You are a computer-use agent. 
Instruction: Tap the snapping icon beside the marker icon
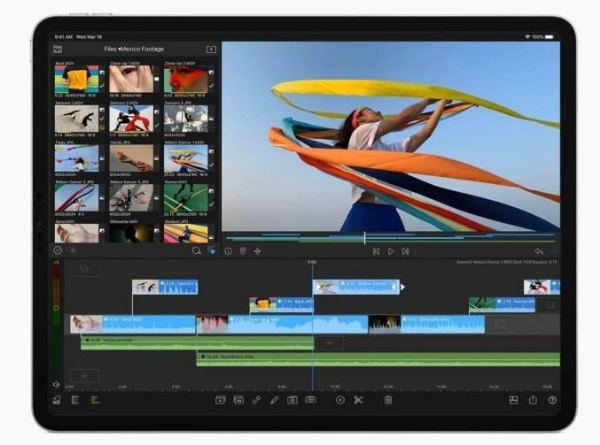[258, 251]
